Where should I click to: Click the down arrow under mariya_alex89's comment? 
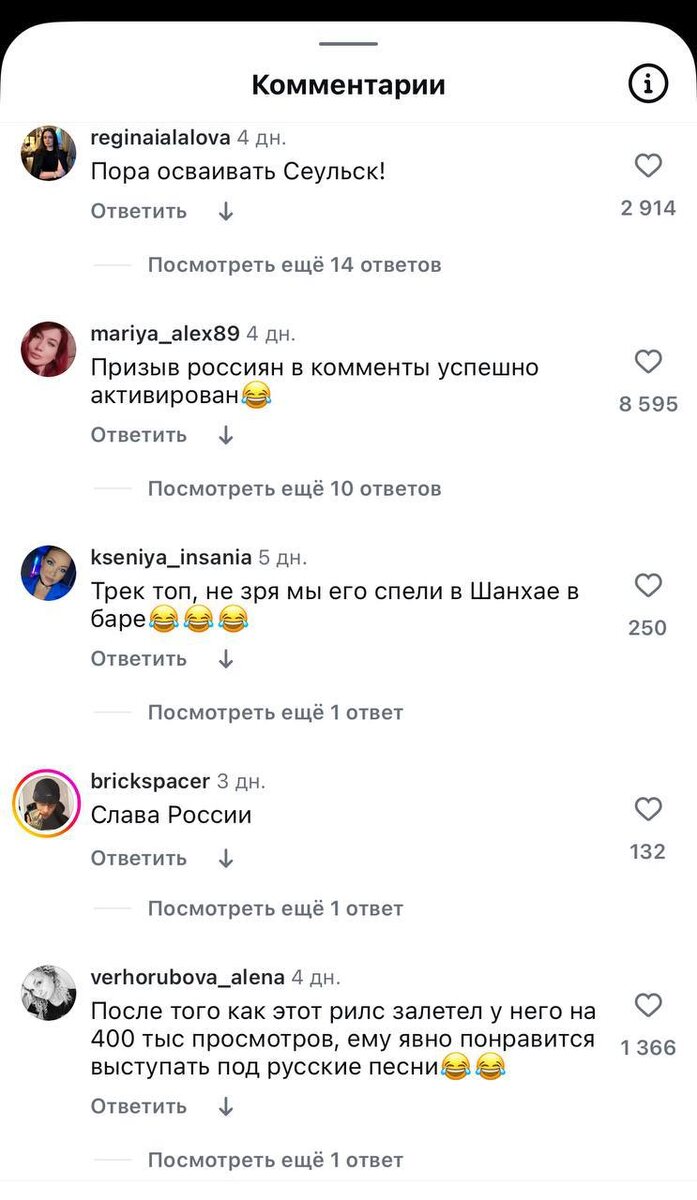pyautogui.click(x=226, y=435)
